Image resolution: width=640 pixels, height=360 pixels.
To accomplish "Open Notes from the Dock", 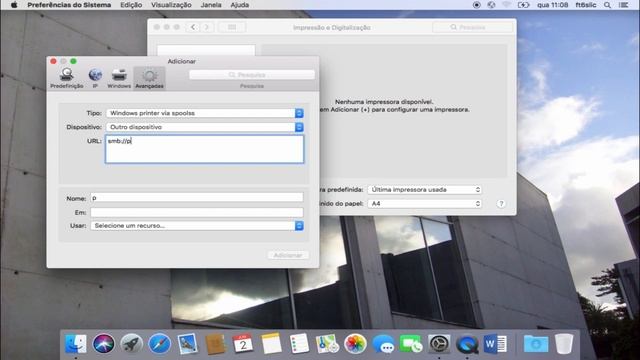I will (x=271, y=344).
